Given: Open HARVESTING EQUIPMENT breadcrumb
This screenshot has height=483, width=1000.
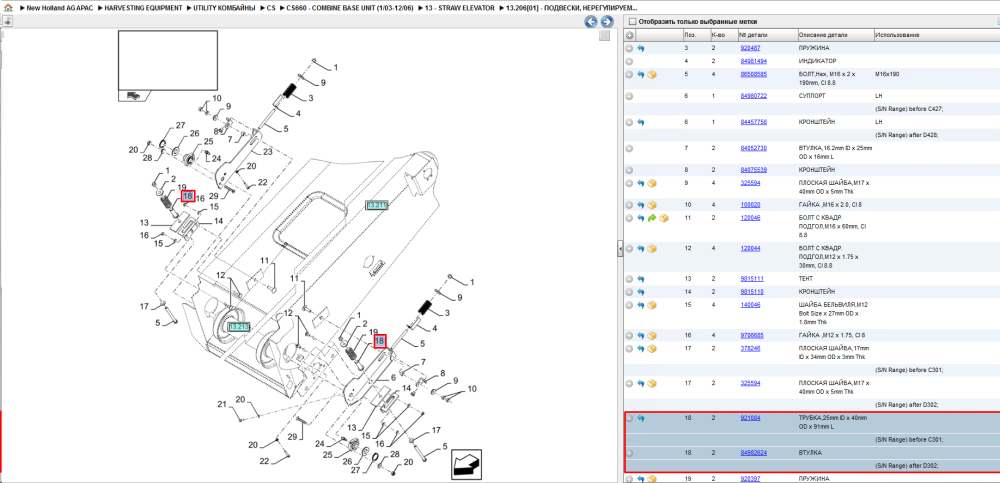Looking at the screenshot, I should [x=143, y=8].
